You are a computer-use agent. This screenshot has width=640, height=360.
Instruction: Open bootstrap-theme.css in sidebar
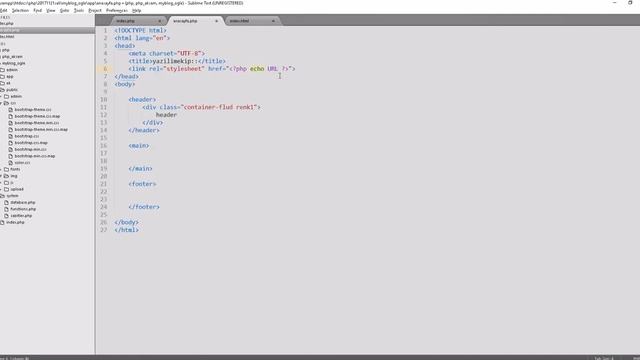pos(33,109)
